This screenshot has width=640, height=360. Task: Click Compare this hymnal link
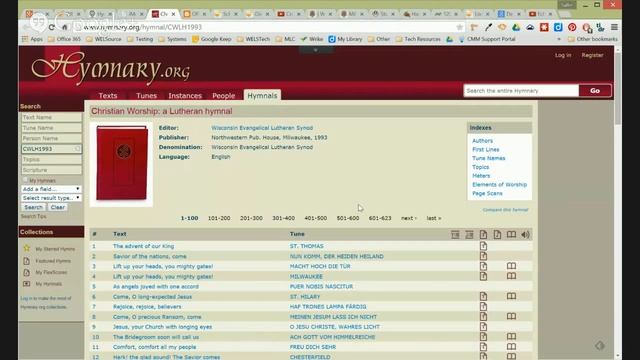[x=505, y=210]
